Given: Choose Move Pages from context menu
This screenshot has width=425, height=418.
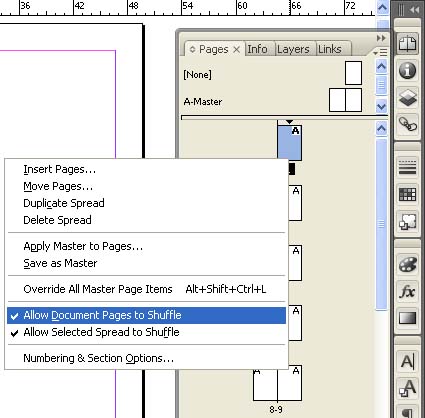Looking at the screenshot, I should pyautogui.click(x=146, y=186).
